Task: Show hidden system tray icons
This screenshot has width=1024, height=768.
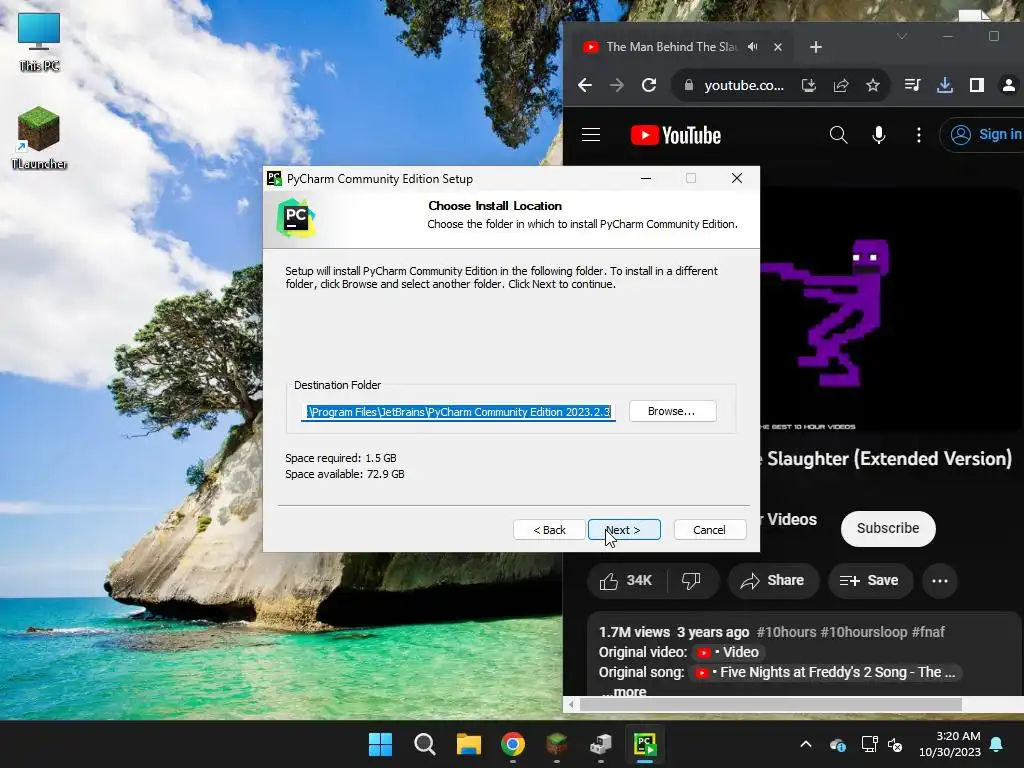Action: [x=806, y=744]
